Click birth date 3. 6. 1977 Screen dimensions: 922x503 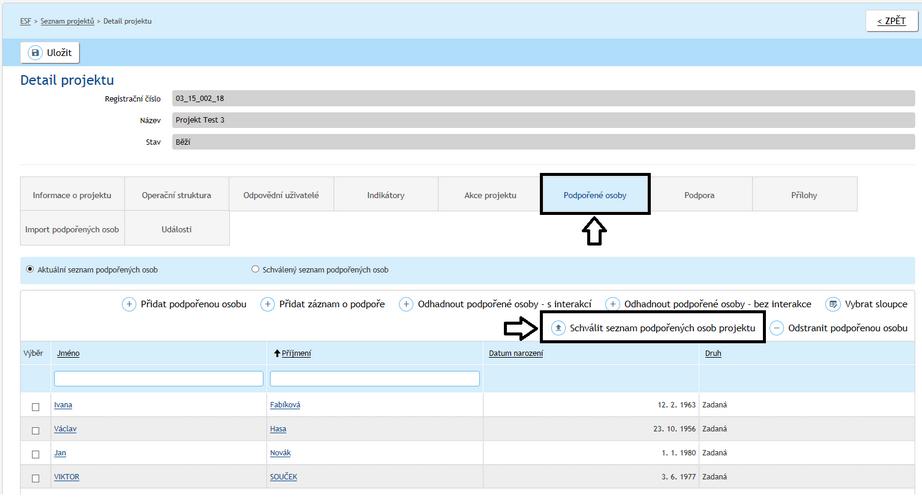(x=679, y=477)
